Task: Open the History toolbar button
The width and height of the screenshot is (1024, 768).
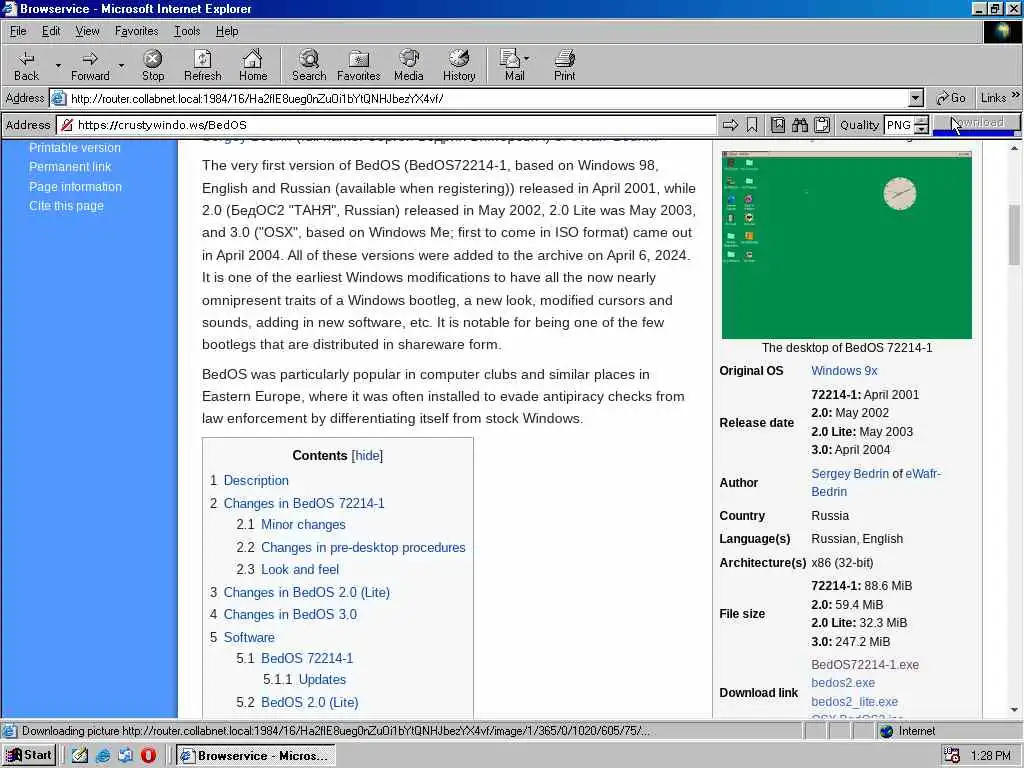Action: tap(459, 65)
